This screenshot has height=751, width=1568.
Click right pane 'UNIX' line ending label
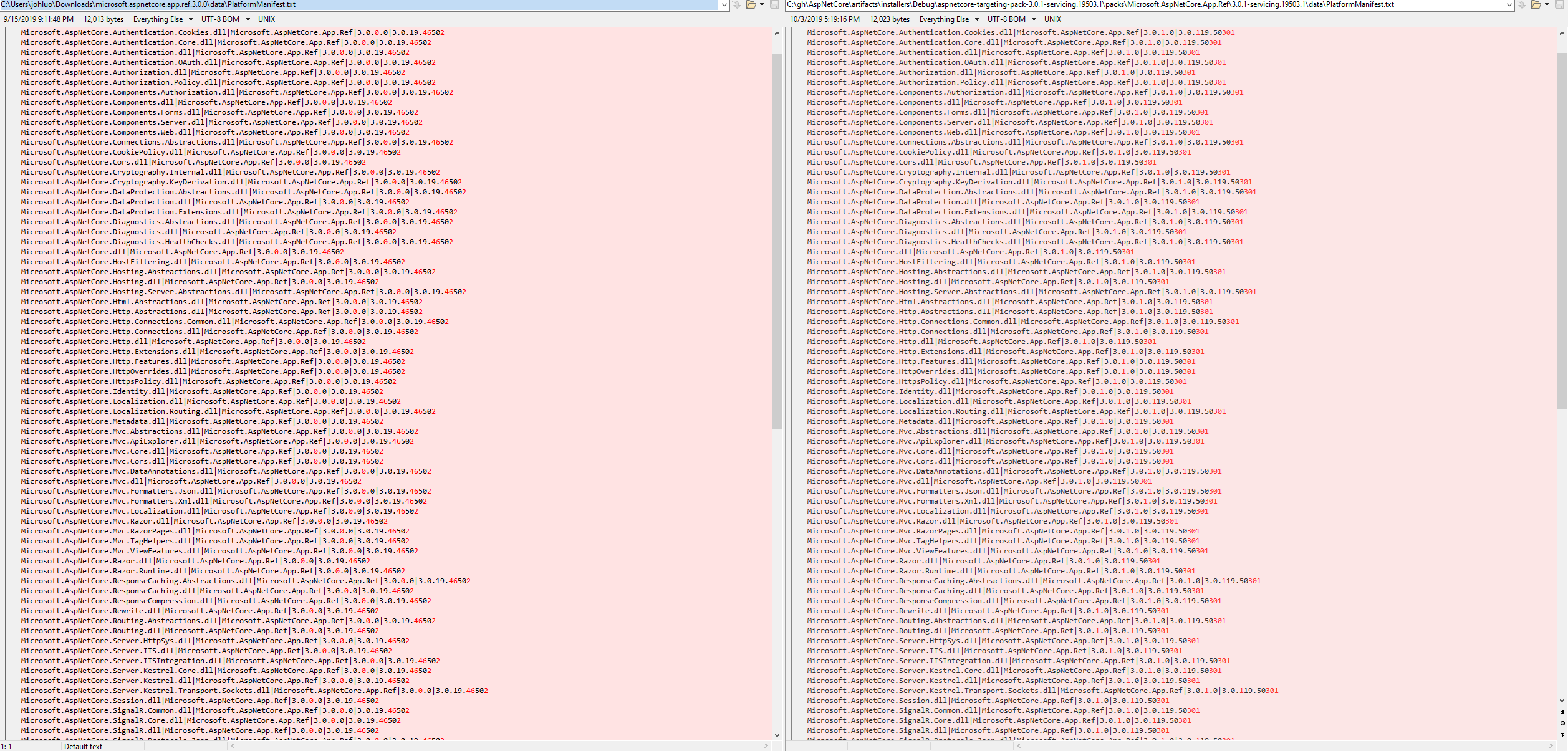1052,19
